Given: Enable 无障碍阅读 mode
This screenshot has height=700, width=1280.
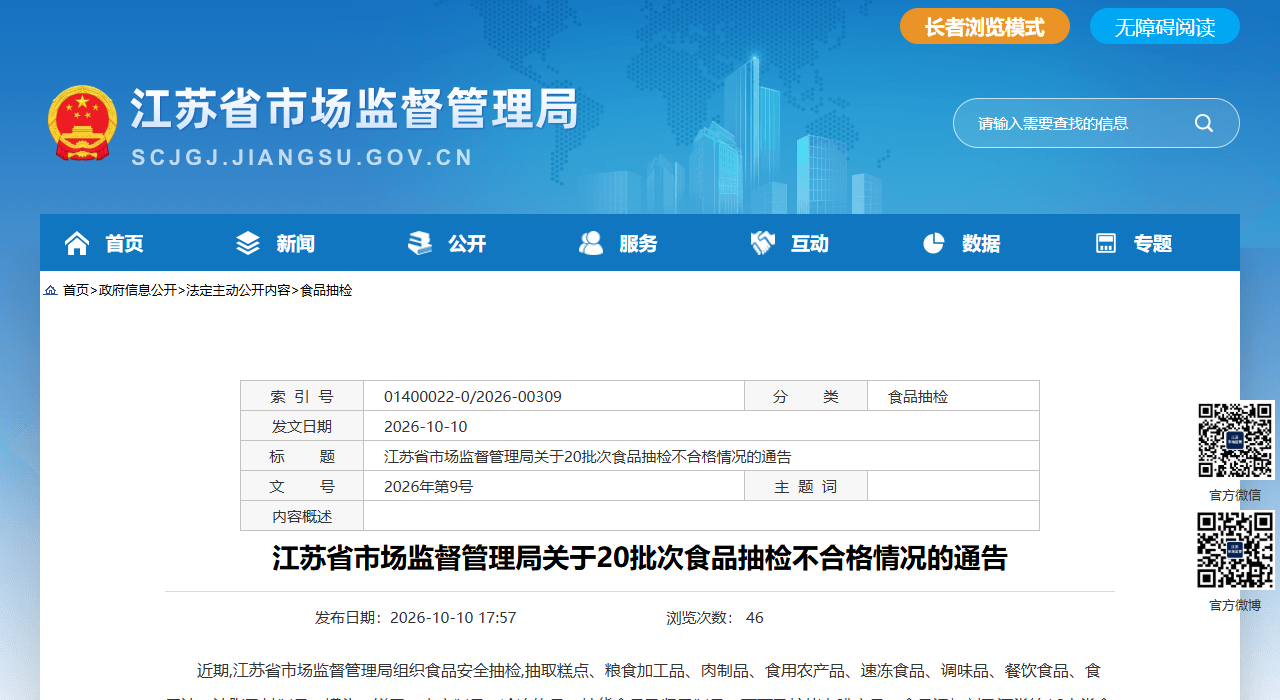Looking at the screenshot, I should (1165, 26).
